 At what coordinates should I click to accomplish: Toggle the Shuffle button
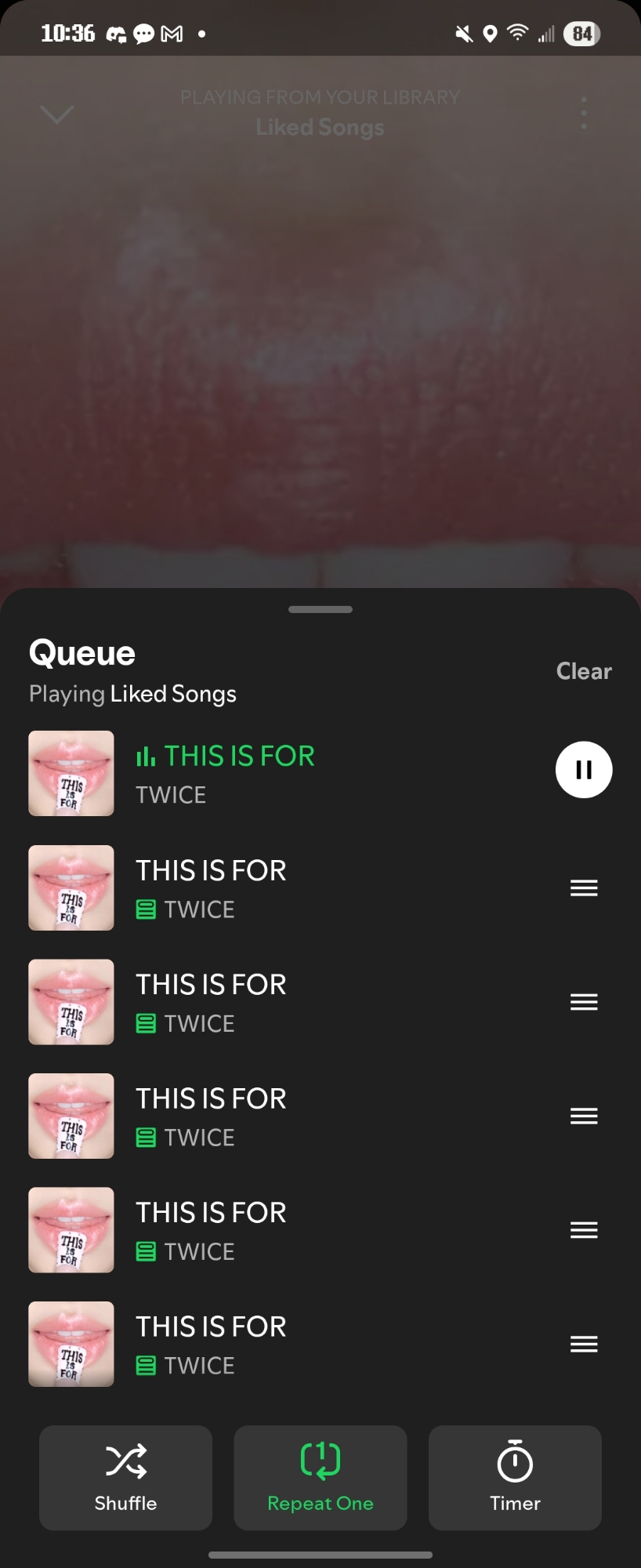pos(125,1478)
